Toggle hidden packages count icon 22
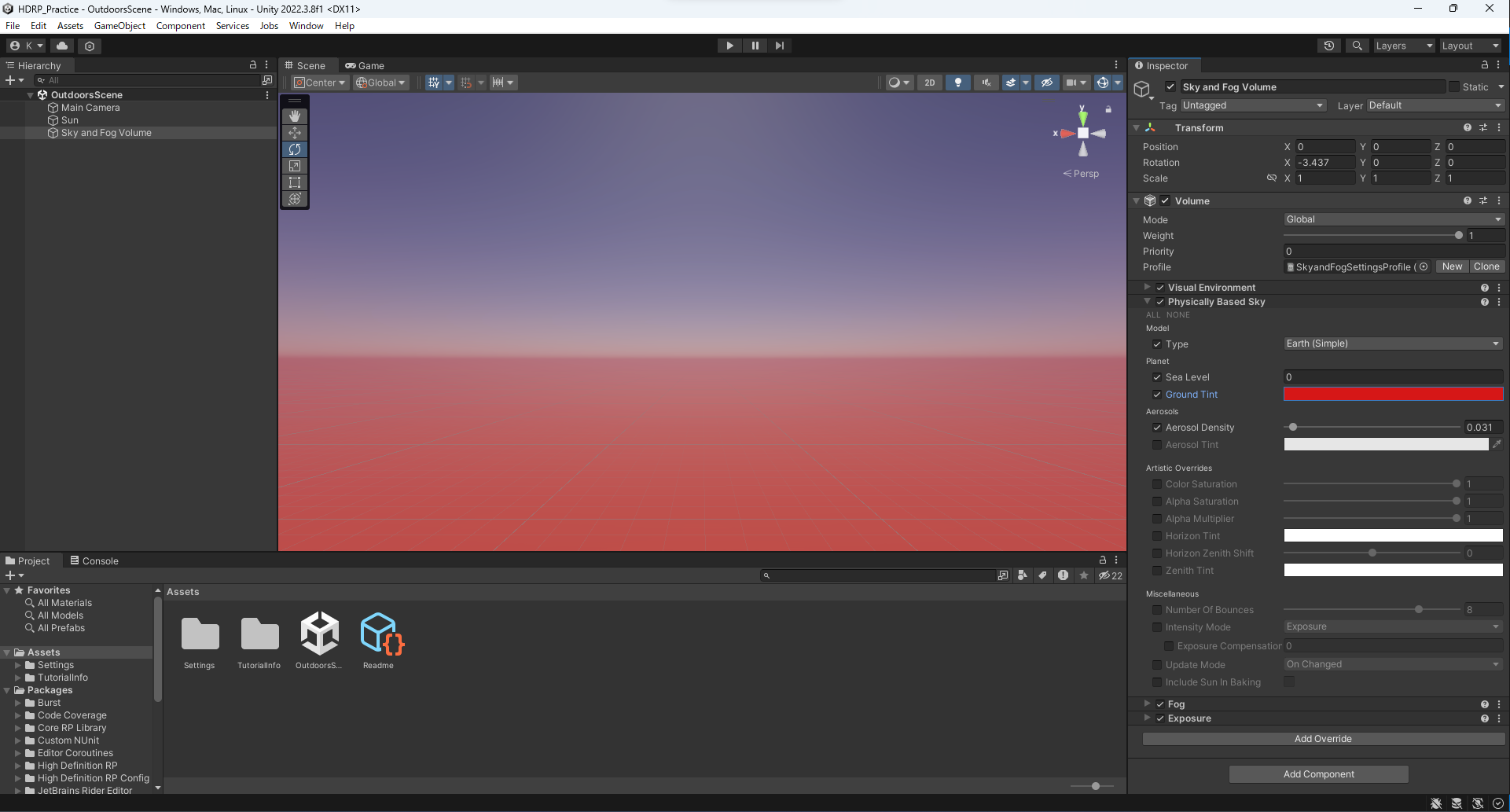Screen dimensions: 1510x812 coord(1111,575)
